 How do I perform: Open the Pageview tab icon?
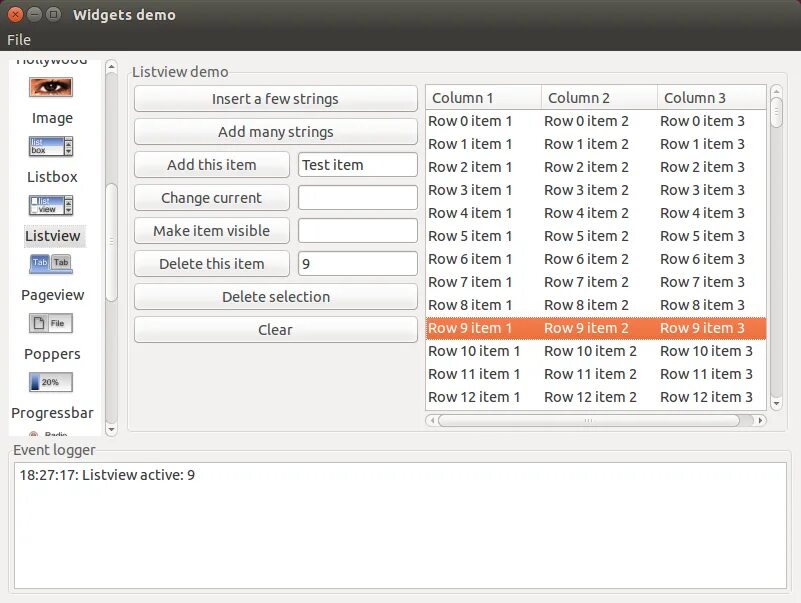click(51, 264)
